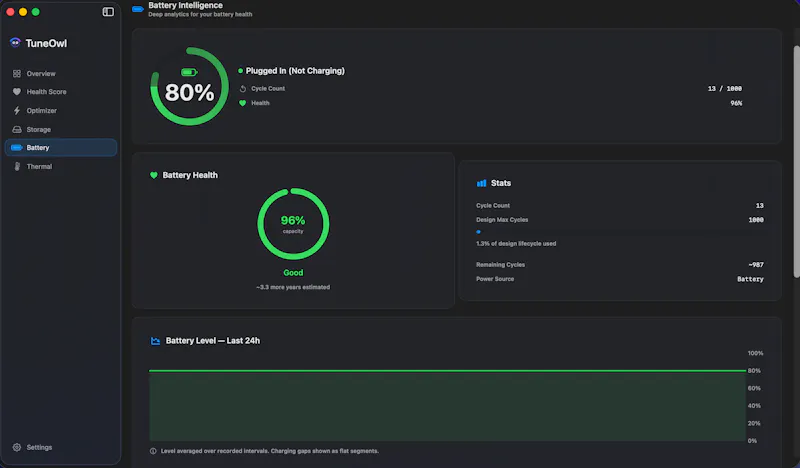Click the Cycle Count refresh icon

coord(243,89)
